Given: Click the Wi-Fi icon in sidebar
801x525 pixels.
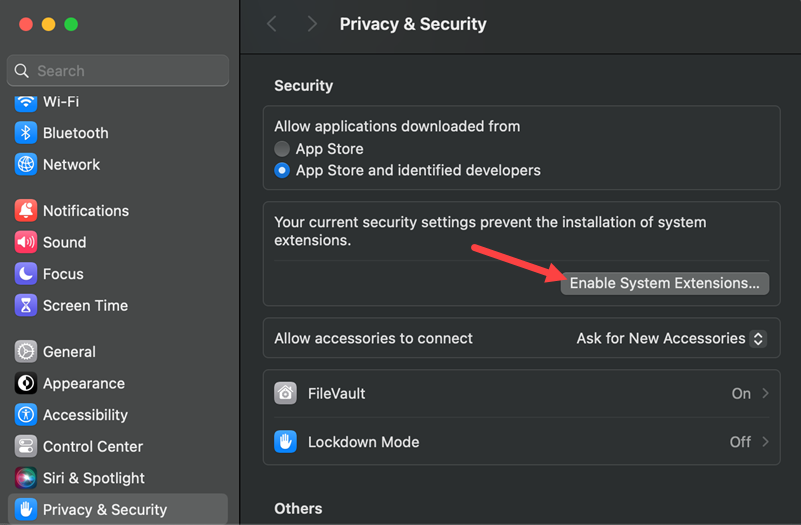Looking at the screenshot, I should point(26,102).
